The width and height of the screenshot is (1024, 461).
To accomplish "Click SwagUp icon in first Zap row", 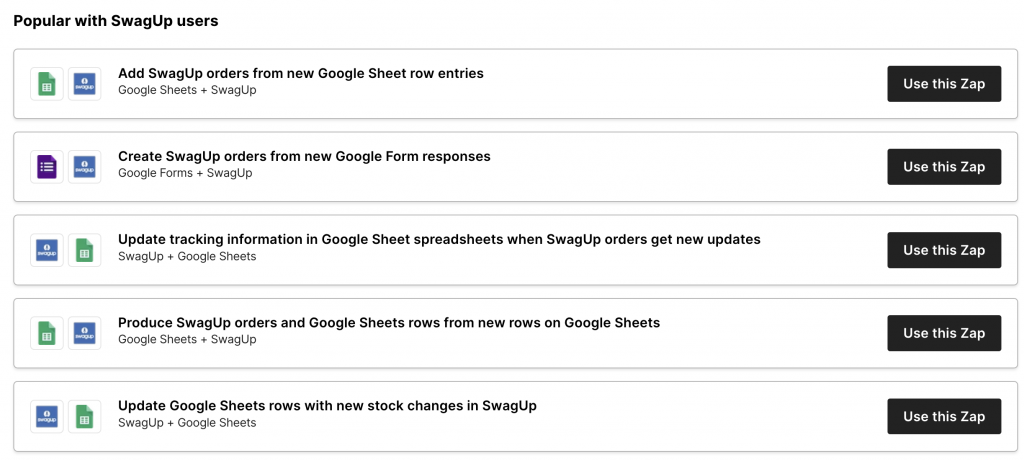I will click(85, 84).
